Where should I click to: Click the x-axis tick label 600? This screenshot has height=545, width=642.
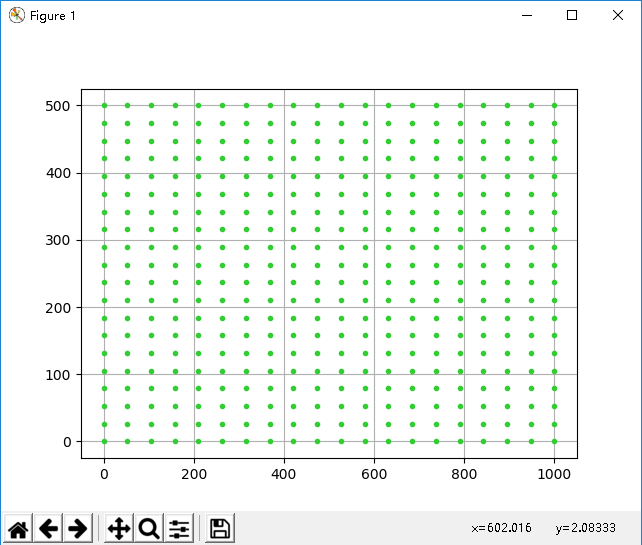tap(374, 474)
